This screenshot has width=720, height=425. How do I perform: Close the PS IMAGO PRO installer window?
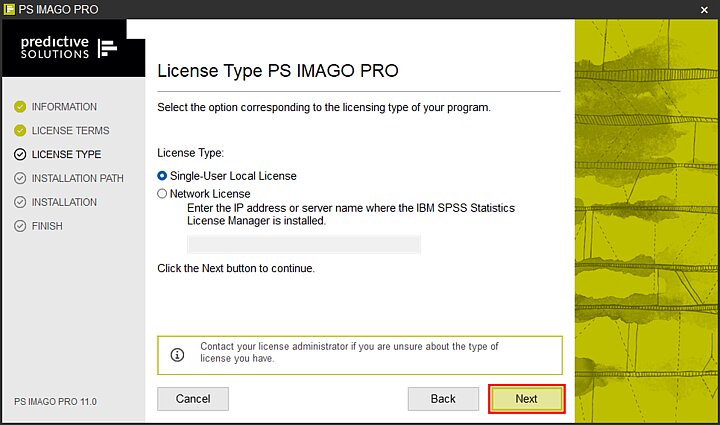[x=704, y=10]
